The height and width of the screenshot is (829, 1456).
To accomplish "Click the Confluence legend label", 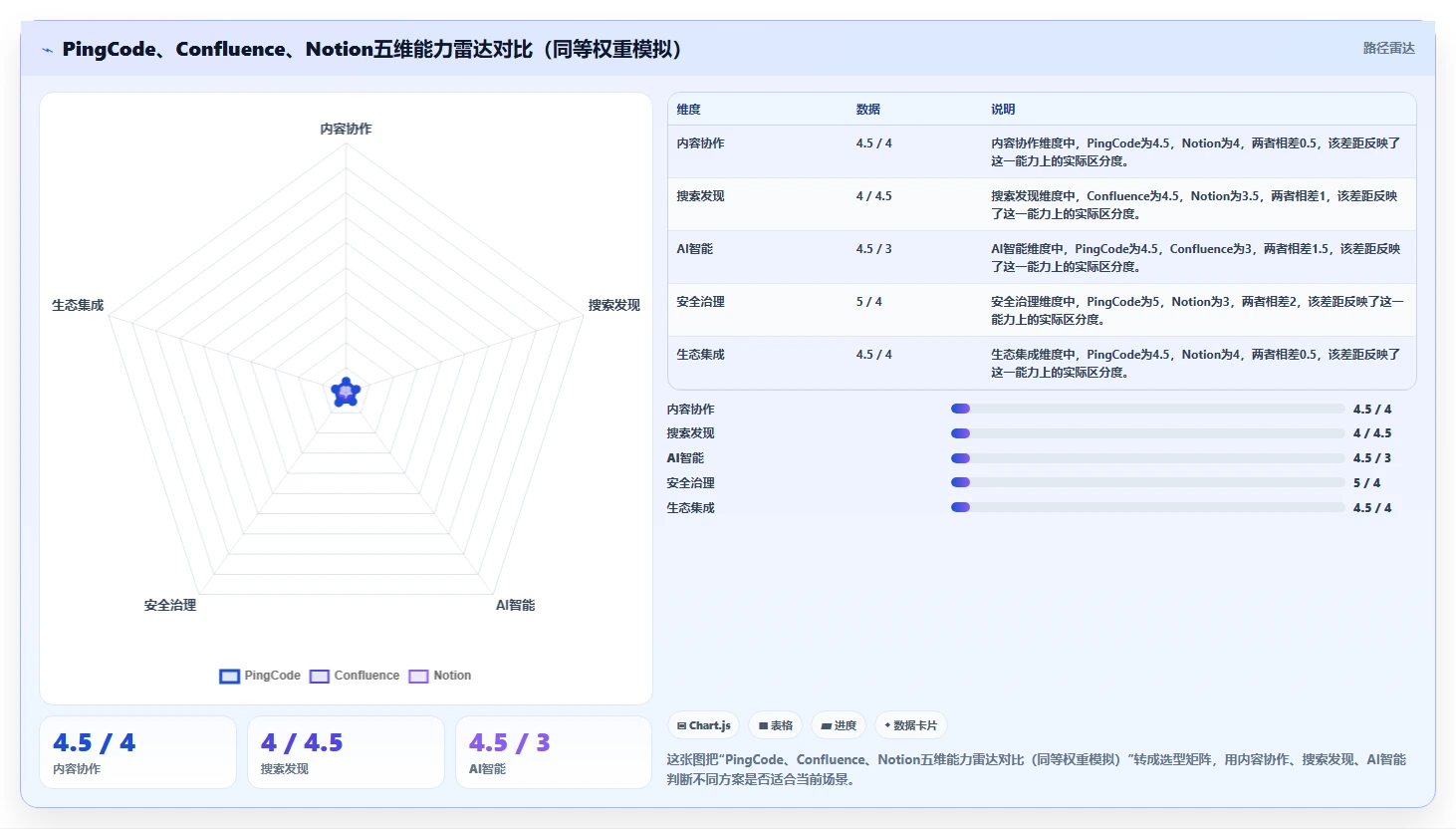I will pos(366,676).
